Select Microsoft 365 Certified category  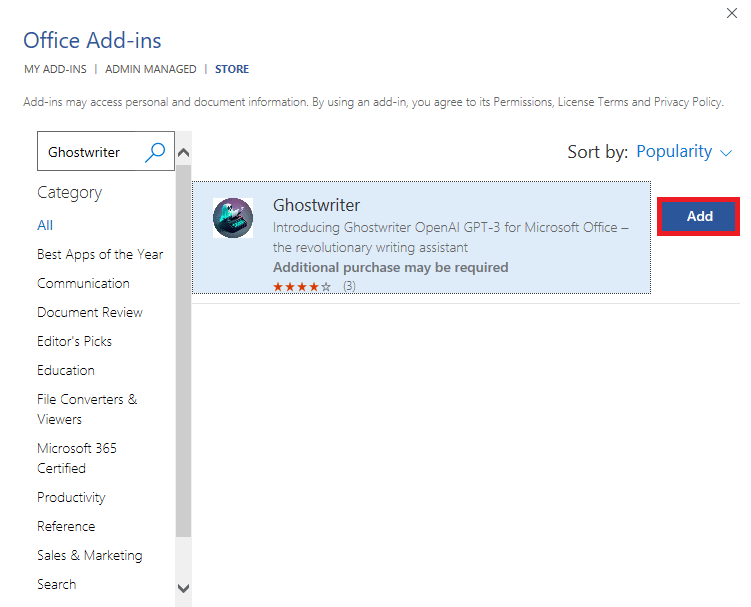[77, 458]
